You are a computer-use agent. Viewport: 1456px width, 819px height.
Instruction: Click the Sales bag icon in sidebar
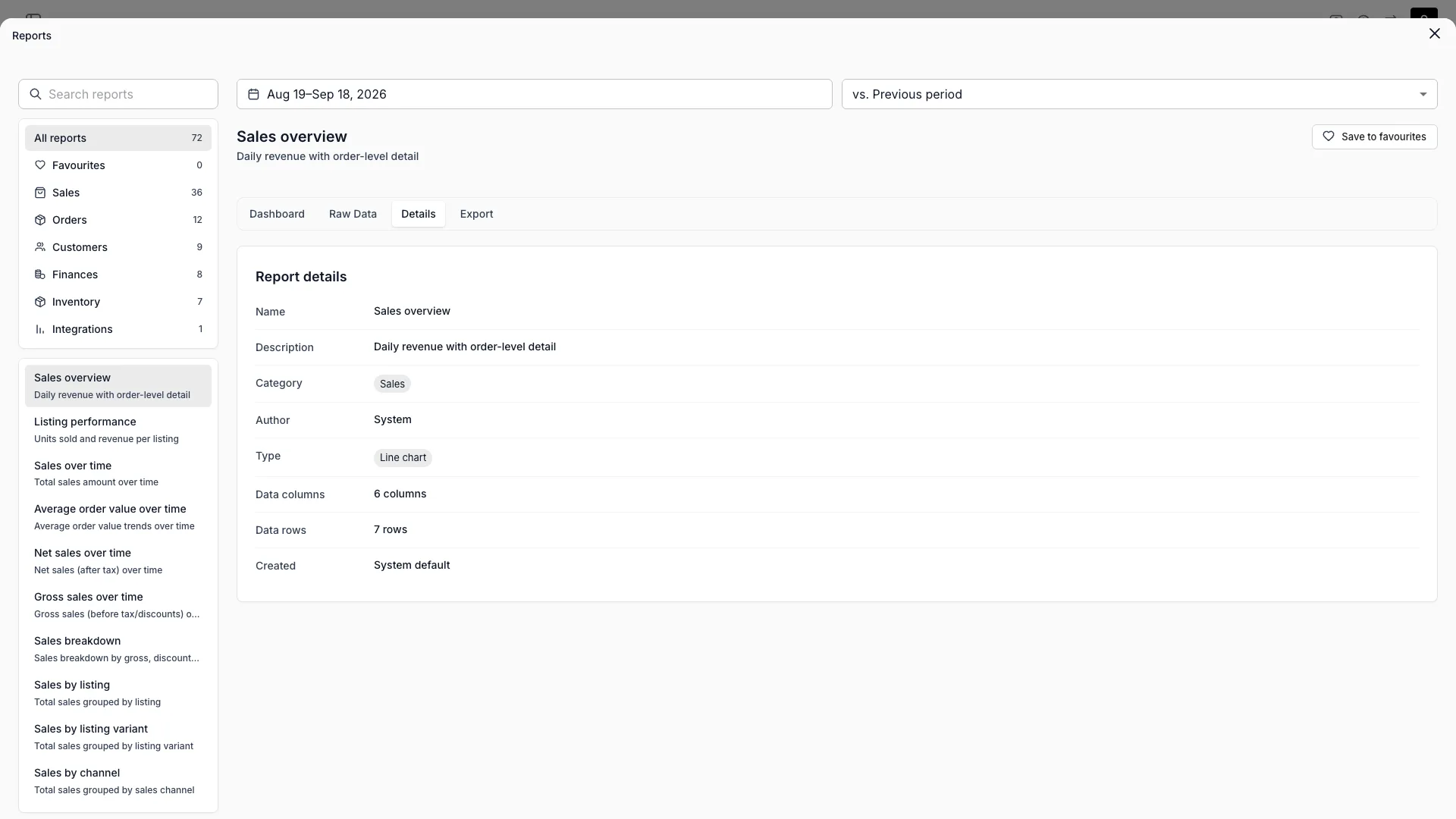click(40, 193)
